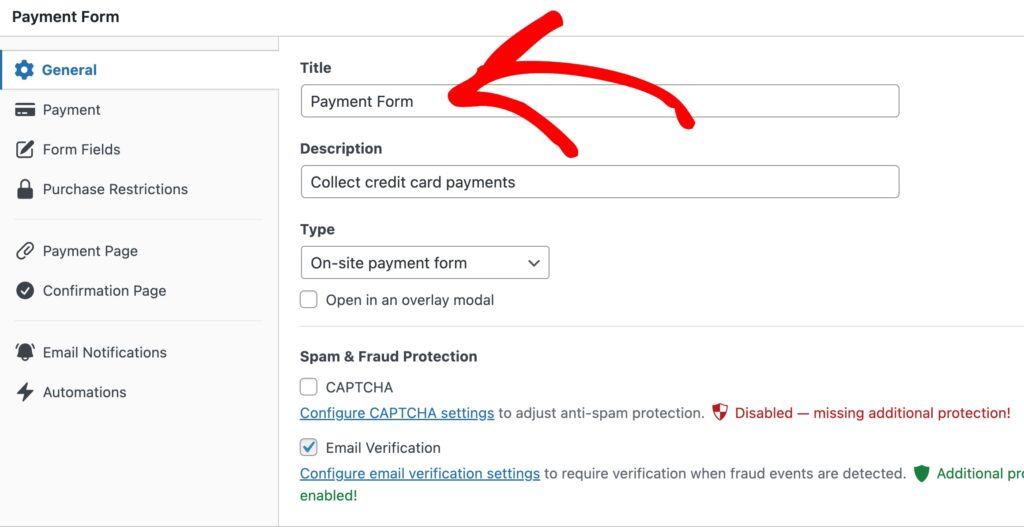Follow Configure email verification settings link

pyautogui.click(x=420, y=473)
